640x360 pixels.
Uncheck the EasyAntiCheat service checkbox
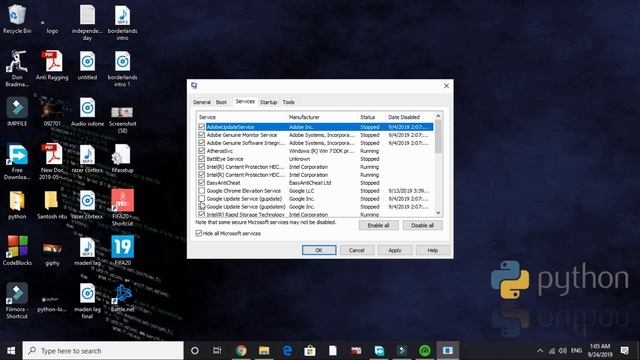coord(201,183)
